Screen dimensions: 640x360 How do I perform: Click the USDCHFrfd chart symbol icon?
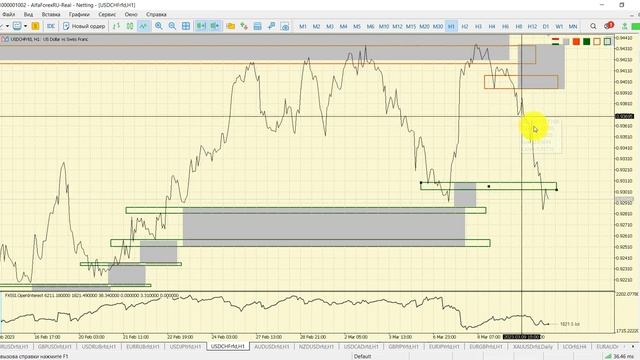(x=5, y=40)
